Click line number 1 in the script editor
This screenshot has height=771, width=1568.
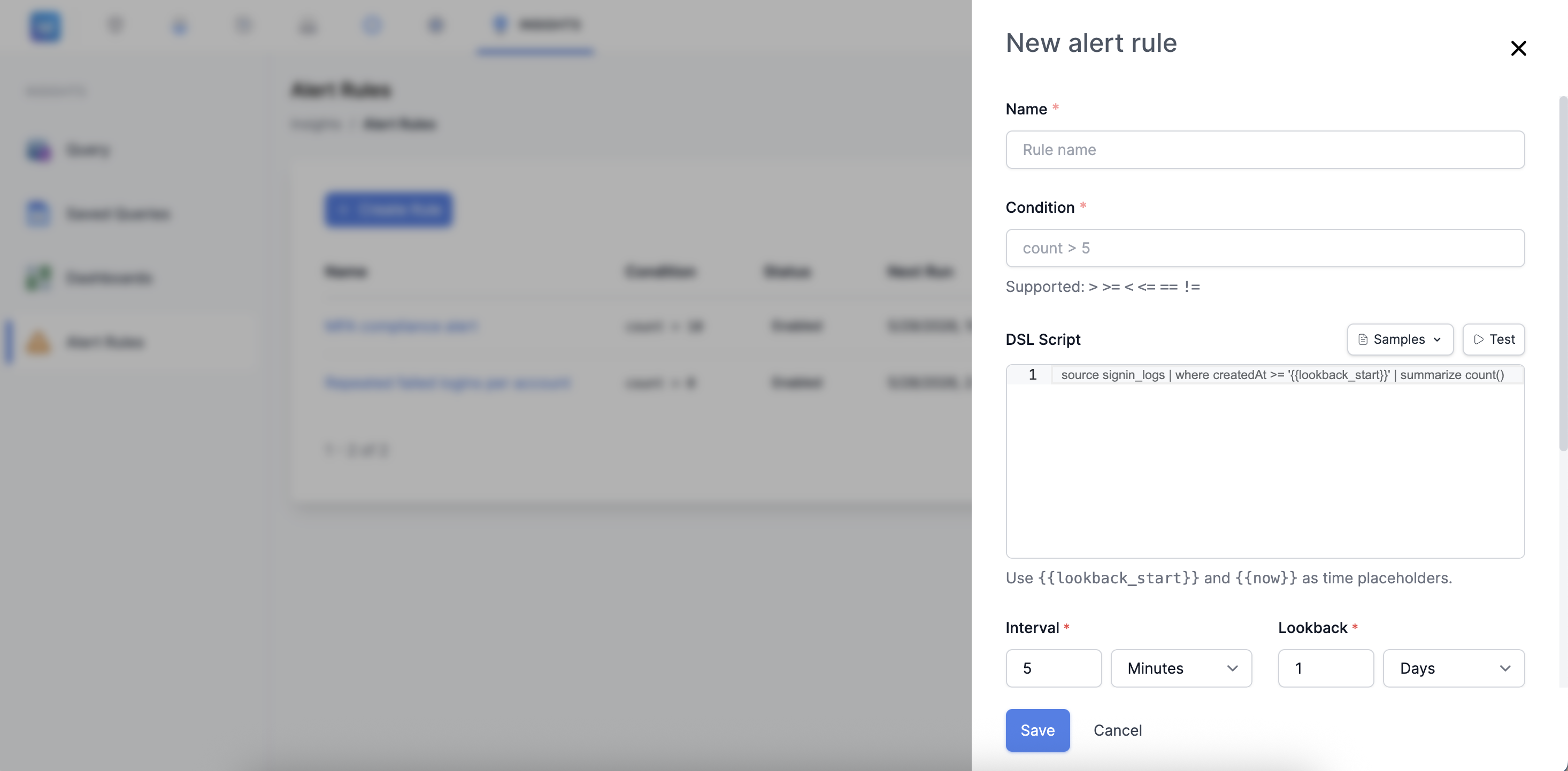[x=1032, y=374]
